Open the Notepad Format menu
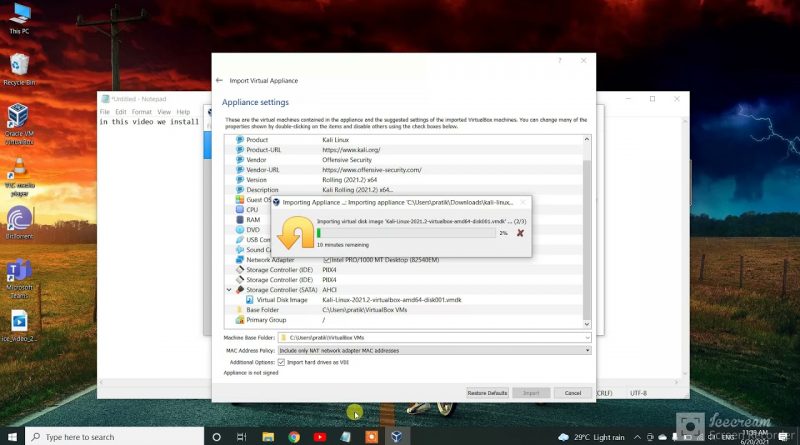Screen dimensions: 800x445 tap(141, 112)
